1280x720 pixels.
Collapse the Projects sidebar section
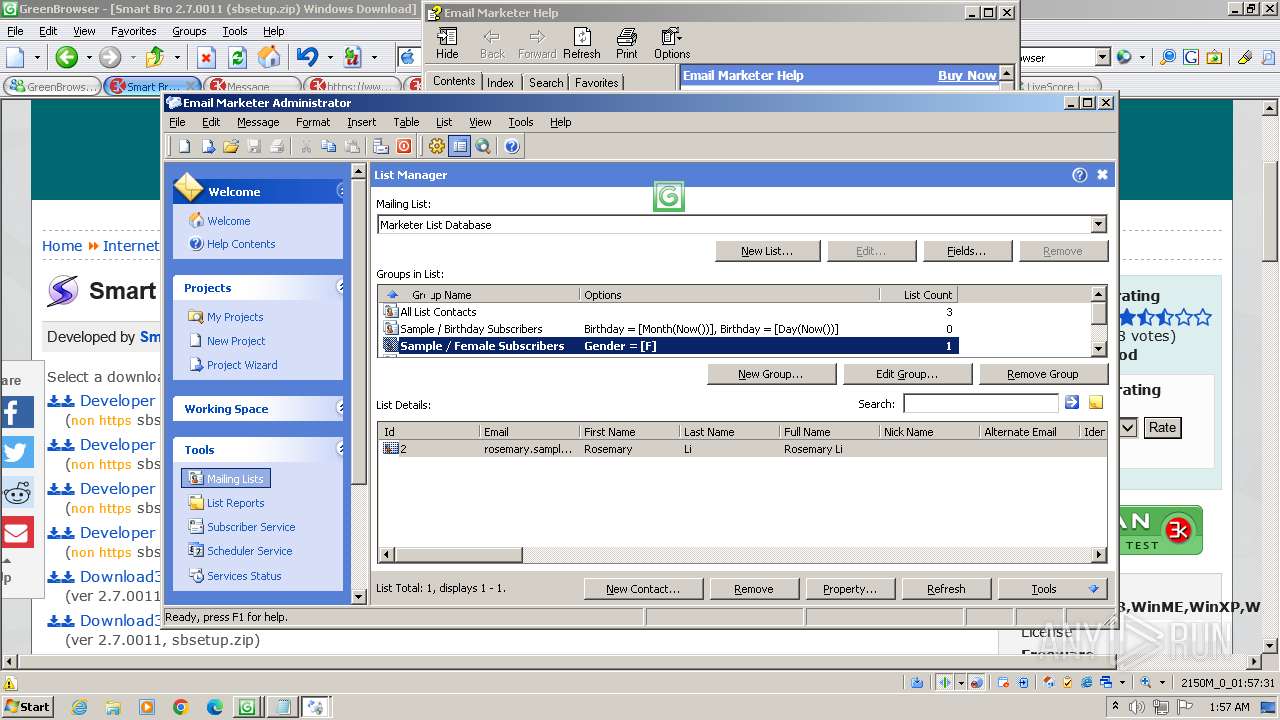(340, 288)
